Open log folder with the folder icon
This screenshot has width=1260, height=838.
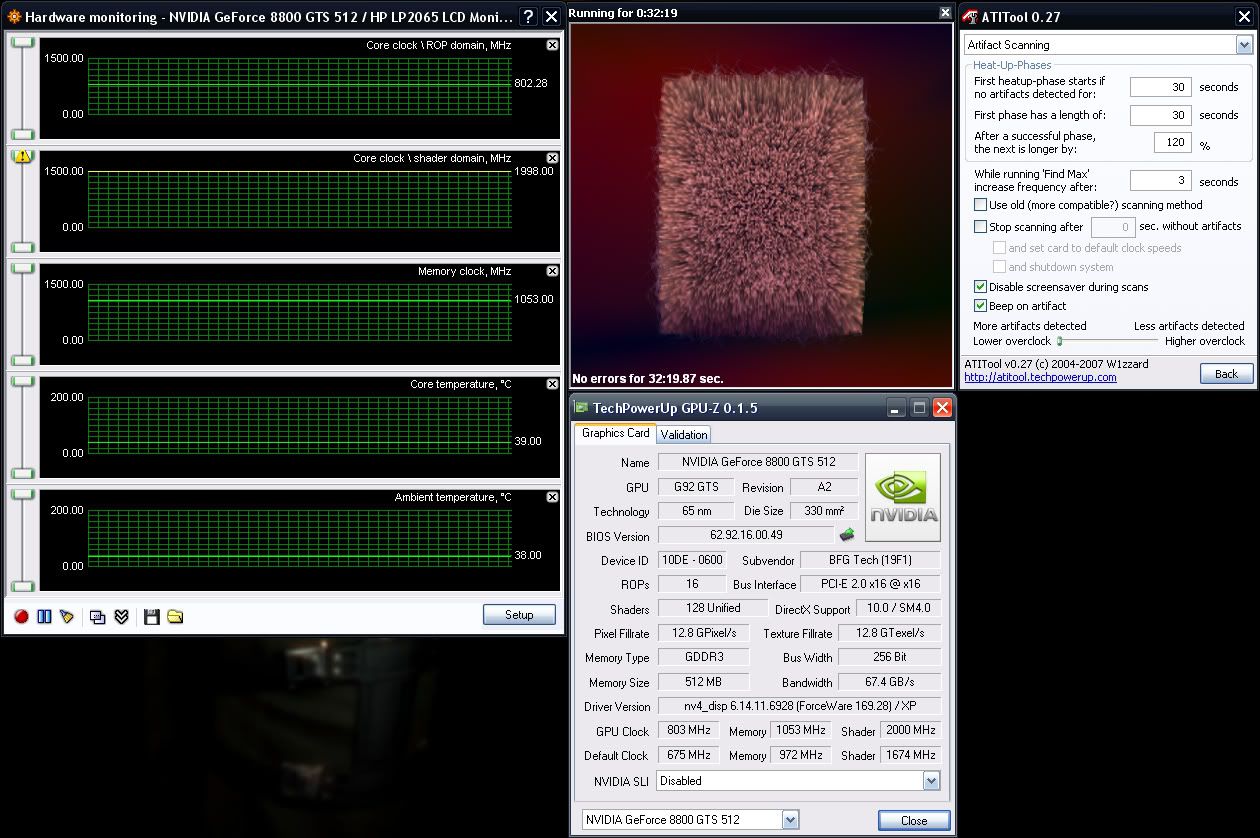pyautogui.click(x=175, y=616)
